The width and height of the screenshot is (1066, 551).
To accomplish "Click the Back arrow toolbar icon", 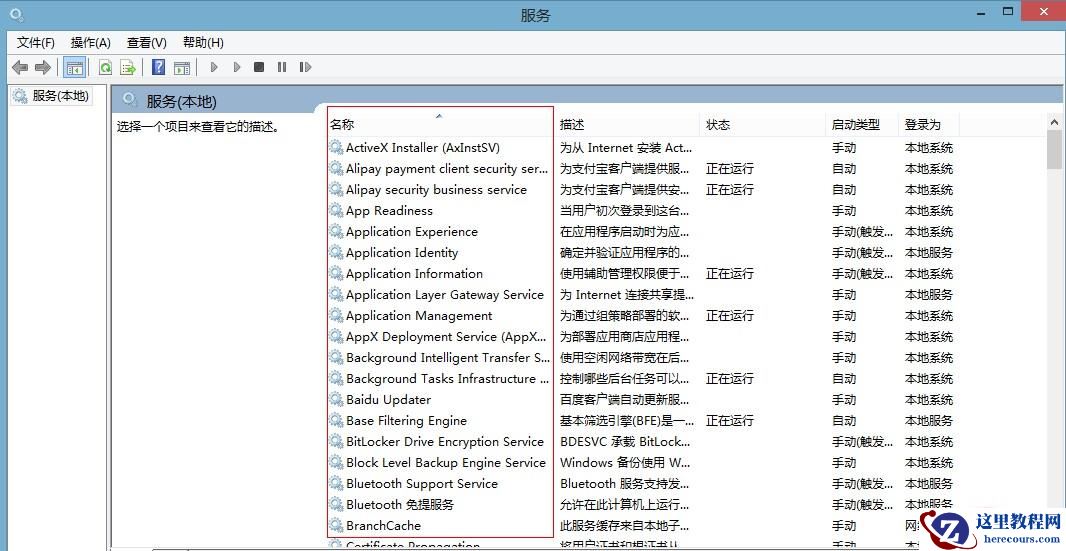I will click(20, 67).
